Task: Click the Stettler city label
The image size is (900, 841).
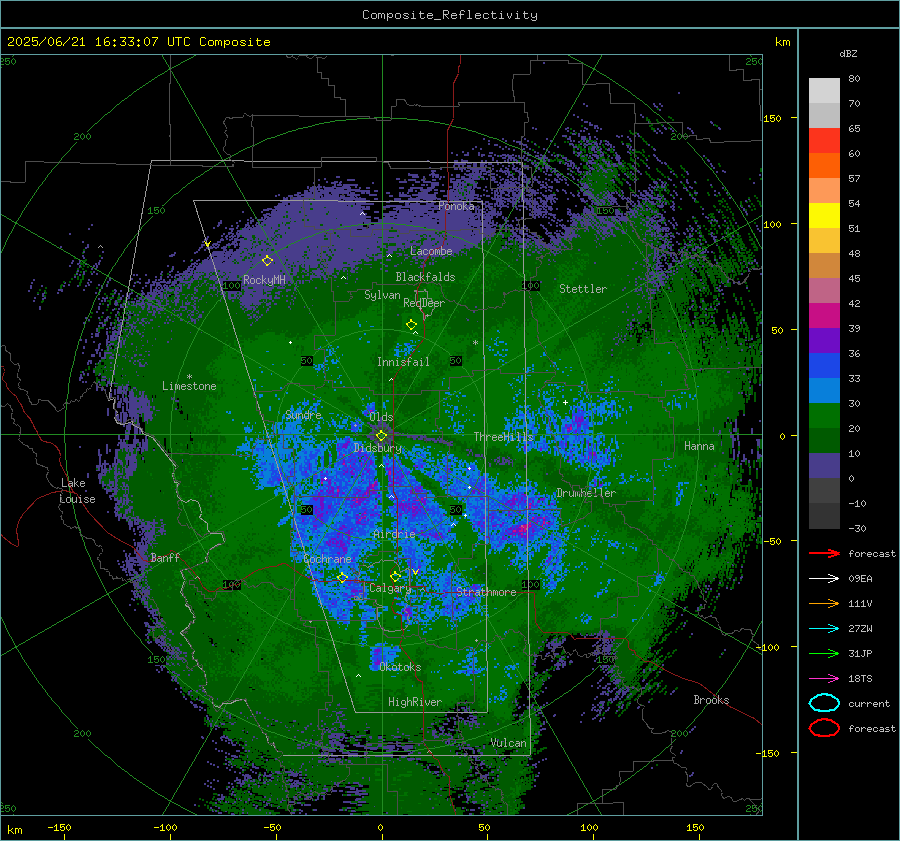Action: (x=583, y=289)
